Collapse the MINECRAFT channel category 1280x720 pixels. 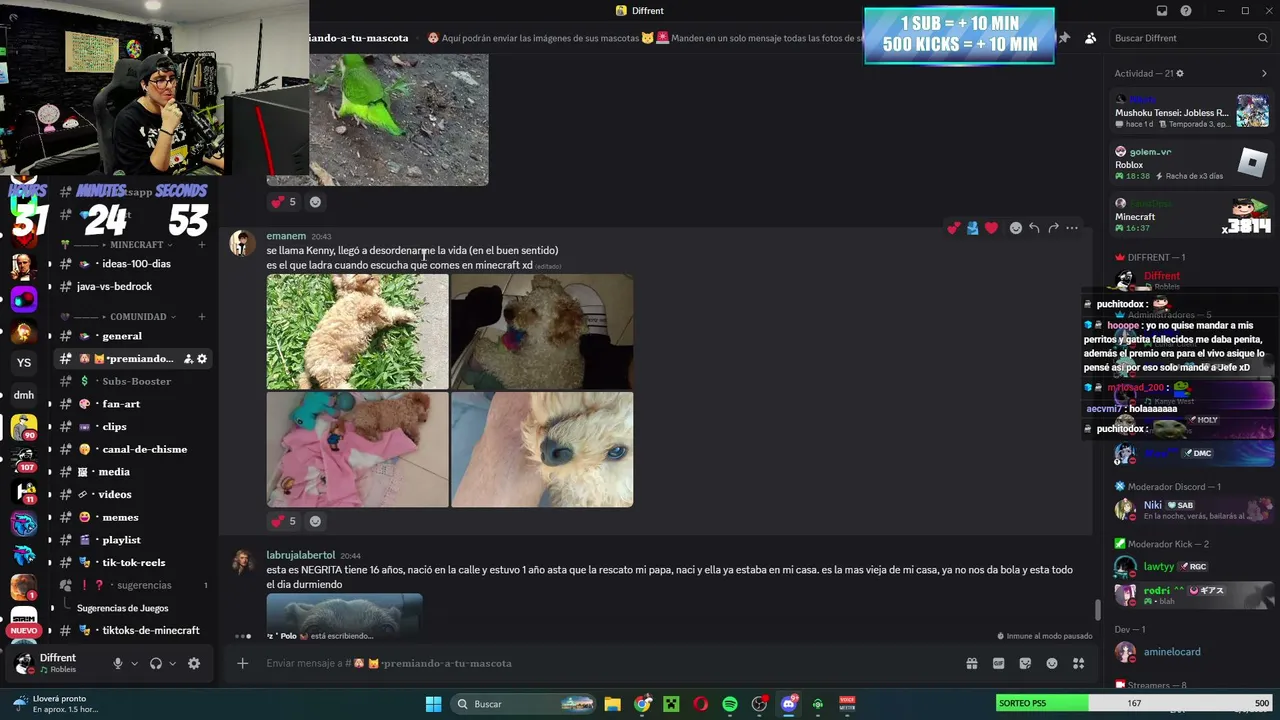tap(136, 245)
